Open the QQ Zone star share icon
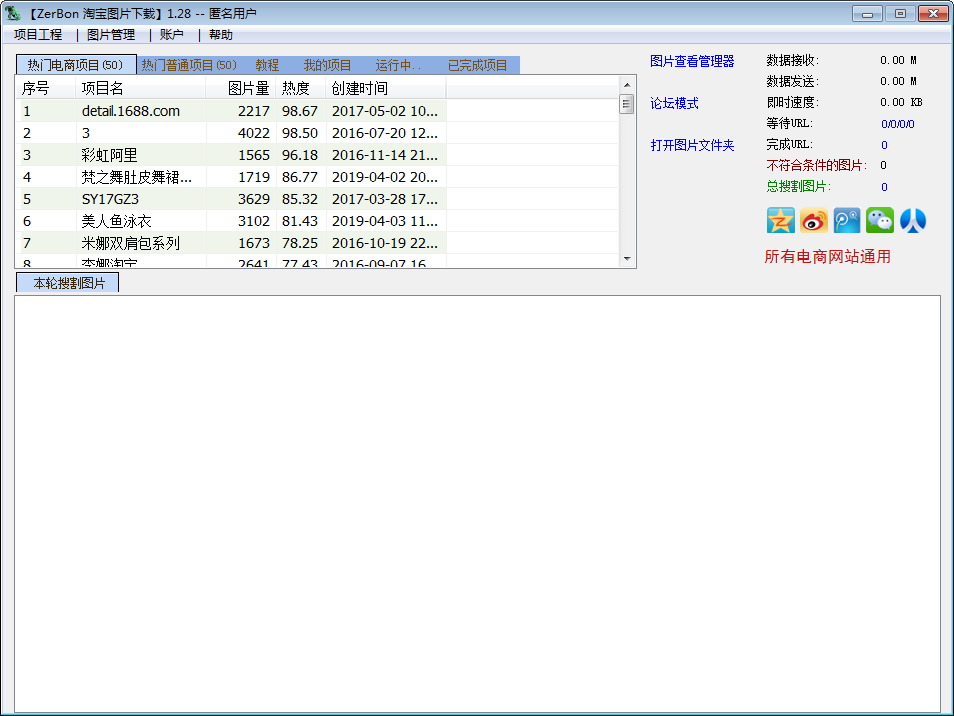954x716 pixels. [x=781, y=220]
